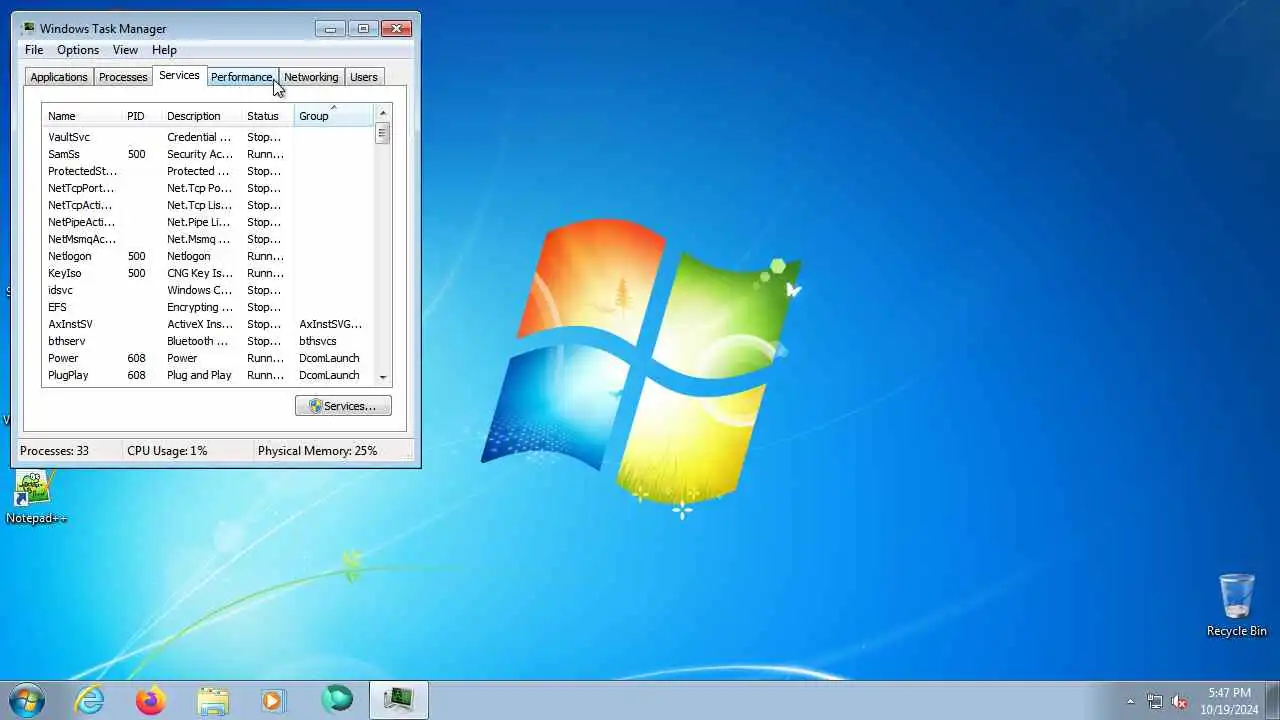Viewport: 1280px width, 720px height.
Task: Launch Windows Media Player from taskbar
Action: pos(274,700)
